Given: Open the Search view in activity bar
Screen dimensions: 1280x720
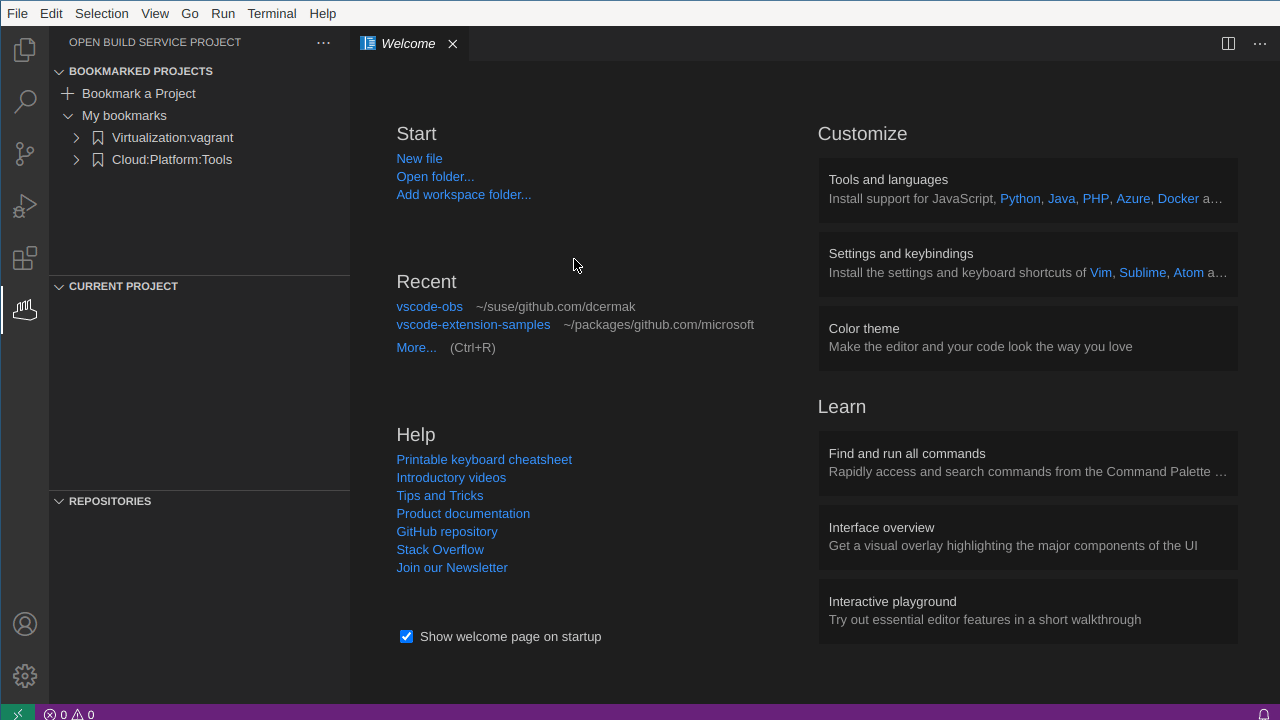Looking at the screenshot, I should point(25,102).
